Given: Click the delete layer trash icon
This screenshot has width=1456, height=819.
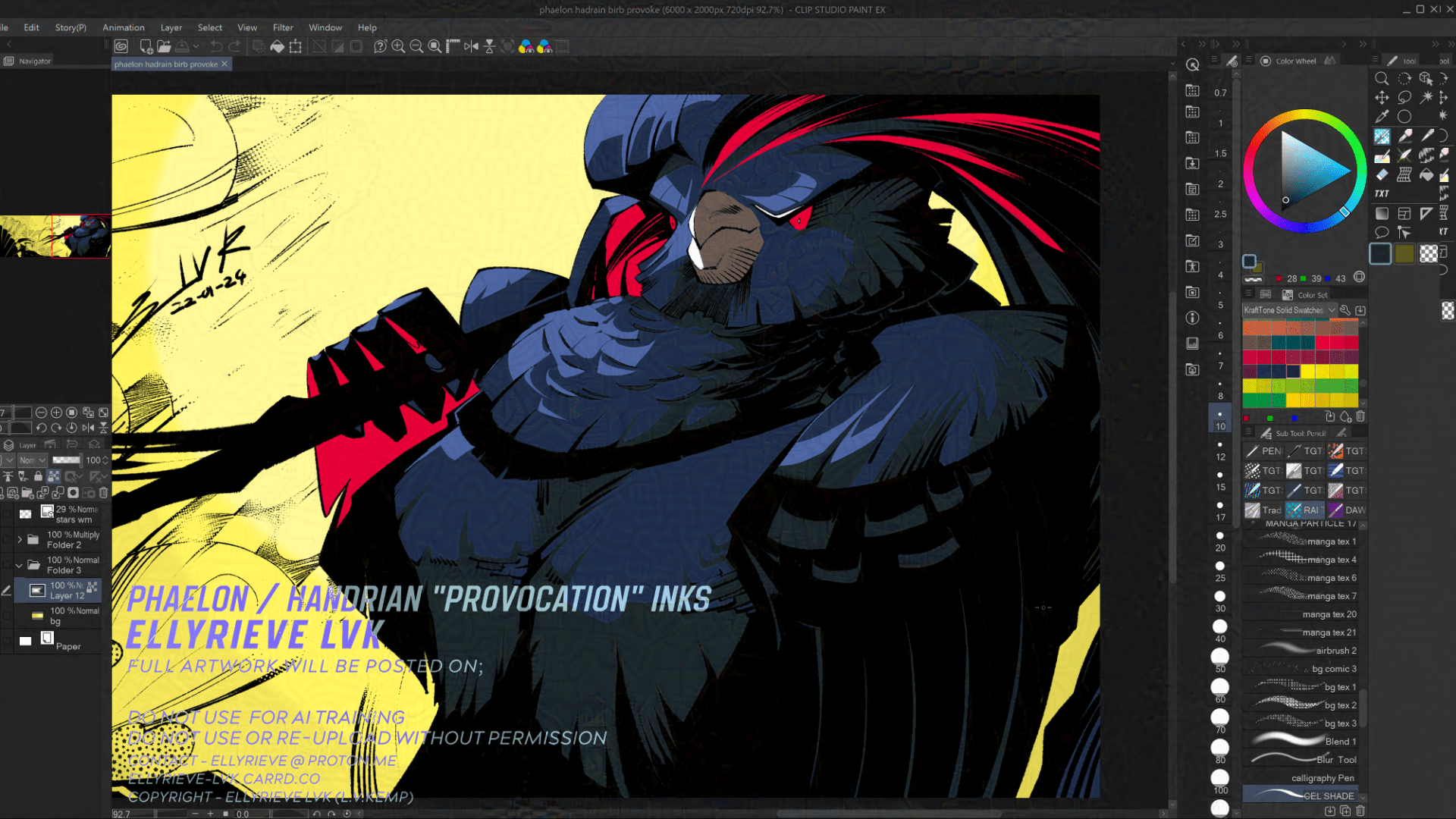Looking at the screenshot, I should pos(104,493).
